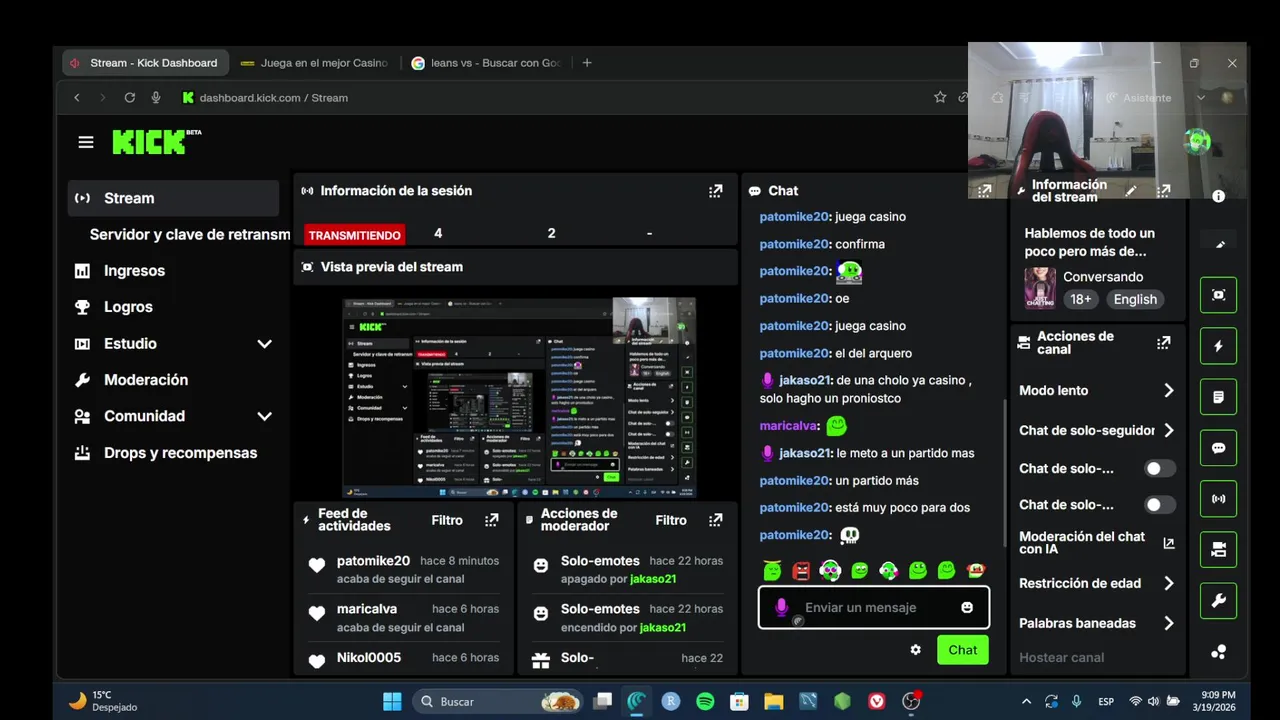Open File Explorer from the taskbar
1280x720 pixels.
773,701
